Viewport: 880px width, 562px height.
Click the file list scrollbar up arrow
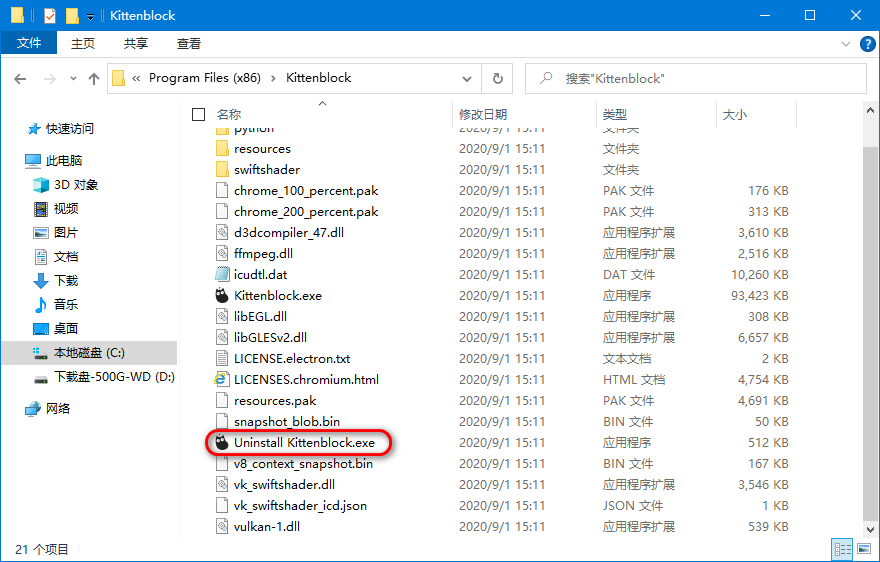870,111
